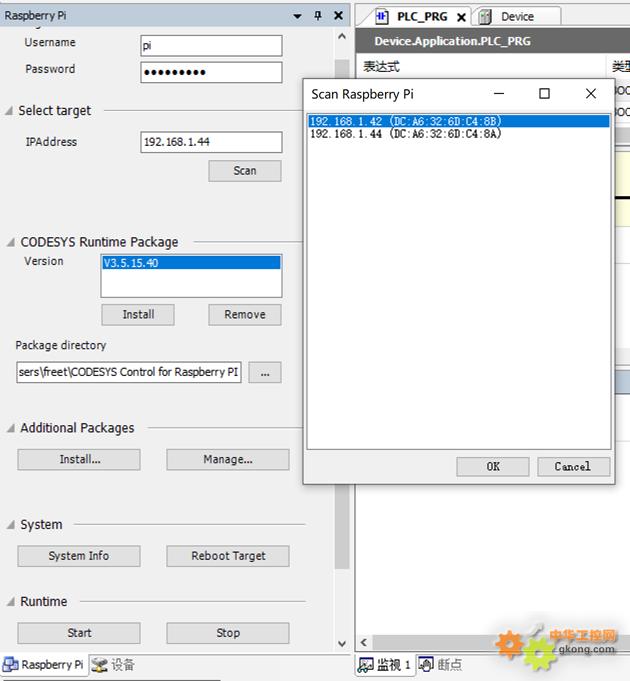Click the 表达式 column header
The image size is (630, 681).
tap(481, 66)
